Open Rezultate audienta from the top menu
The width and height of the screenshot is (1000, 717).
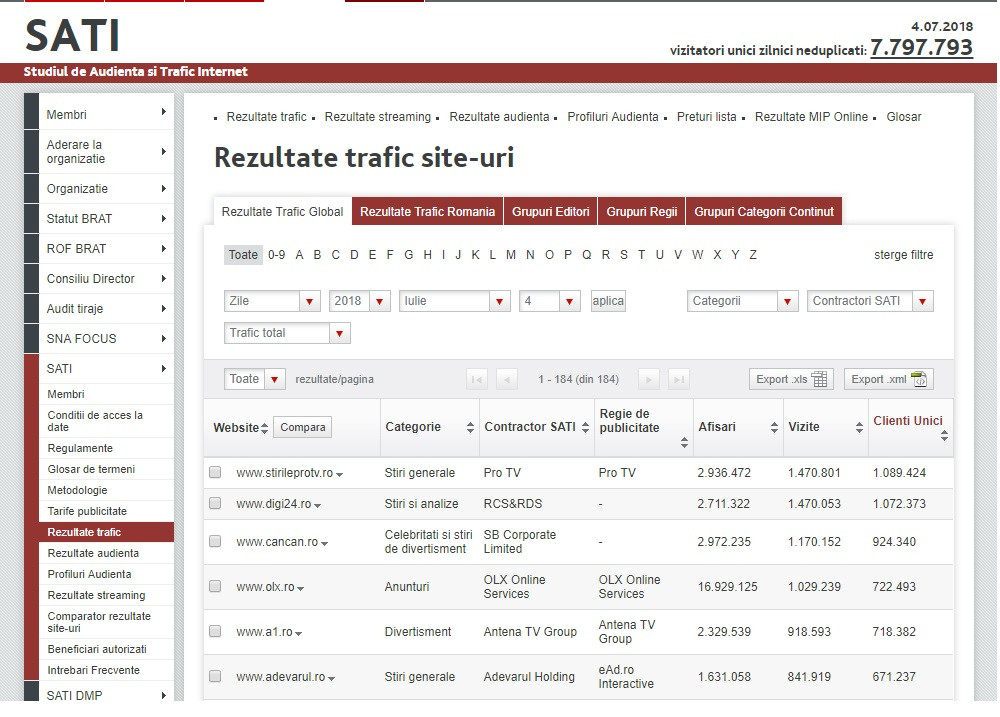[x=501, y=117]
